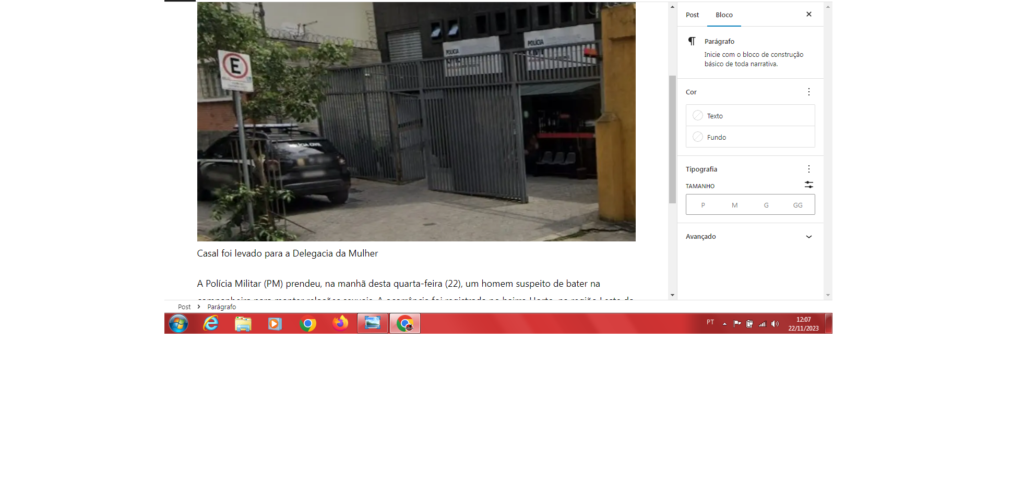Open Google Chrome from the taskbar

click(308, 323)
